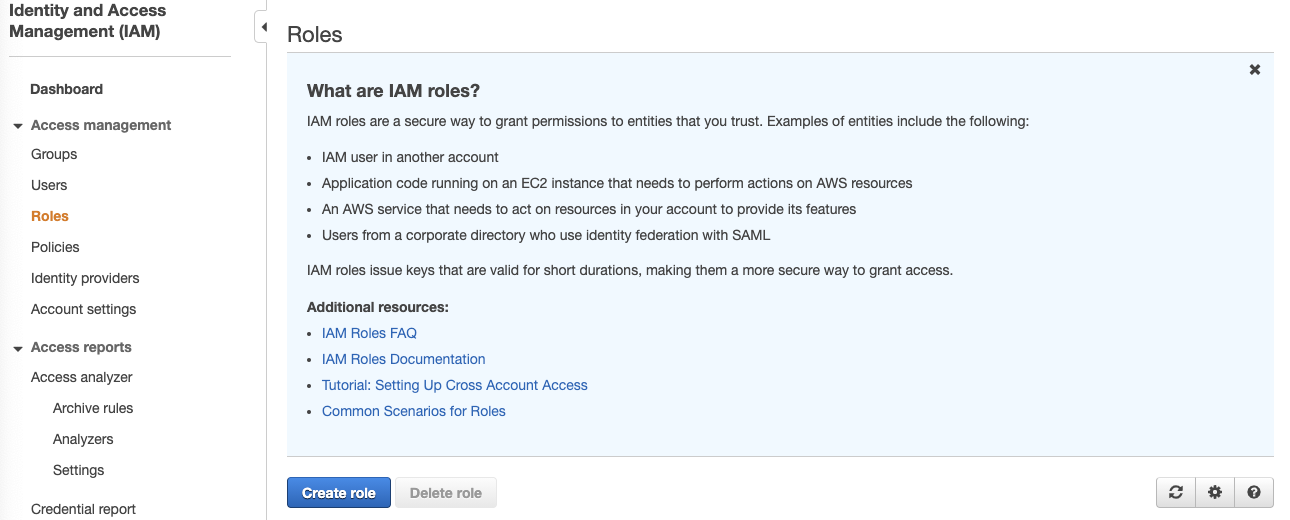Open Identity providers page

(85, 278)
